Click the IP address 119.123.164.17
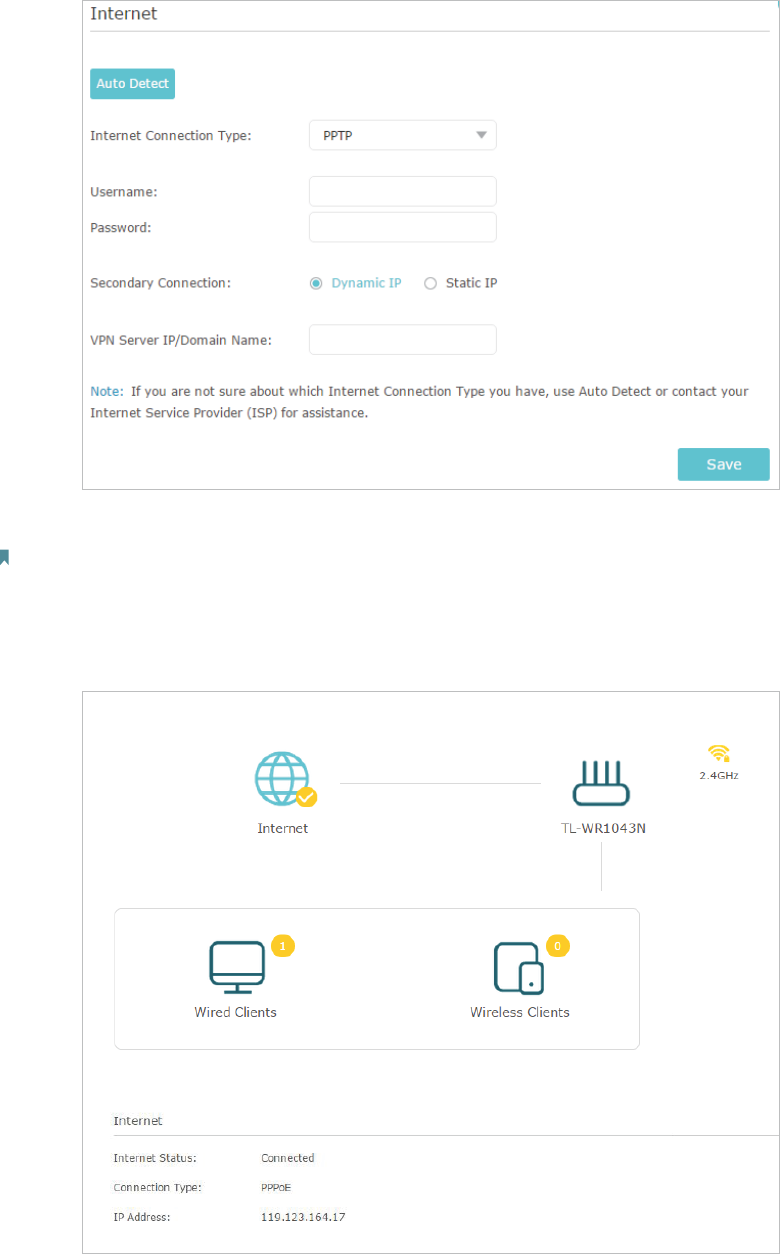 tap(303, 1217)
